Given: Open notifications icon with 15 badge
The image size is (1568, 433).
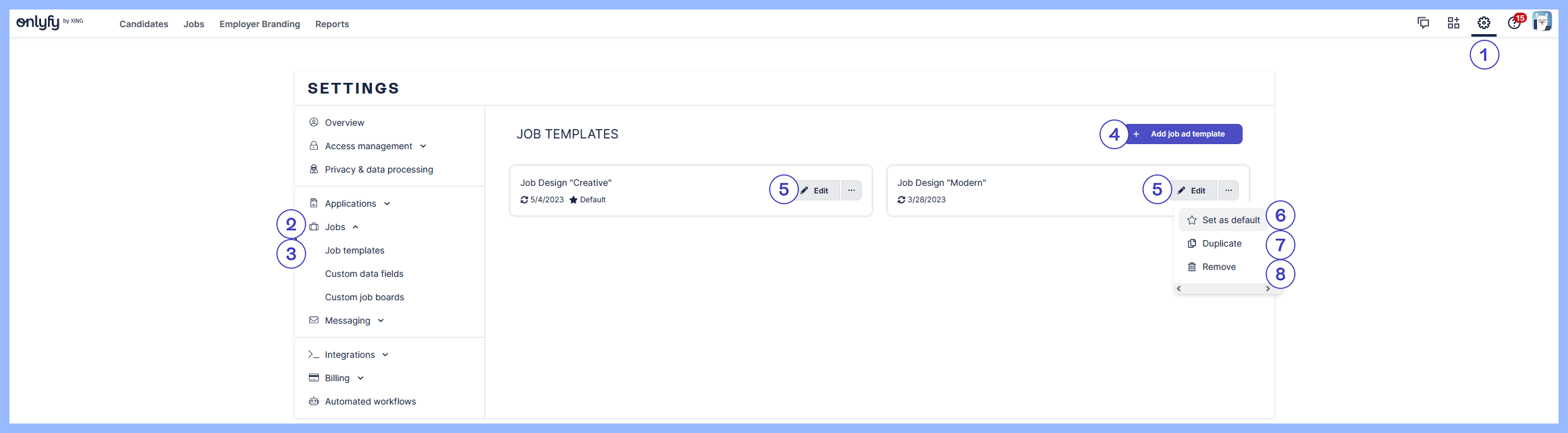Looking at the screenshot, I should point(1514,23).
